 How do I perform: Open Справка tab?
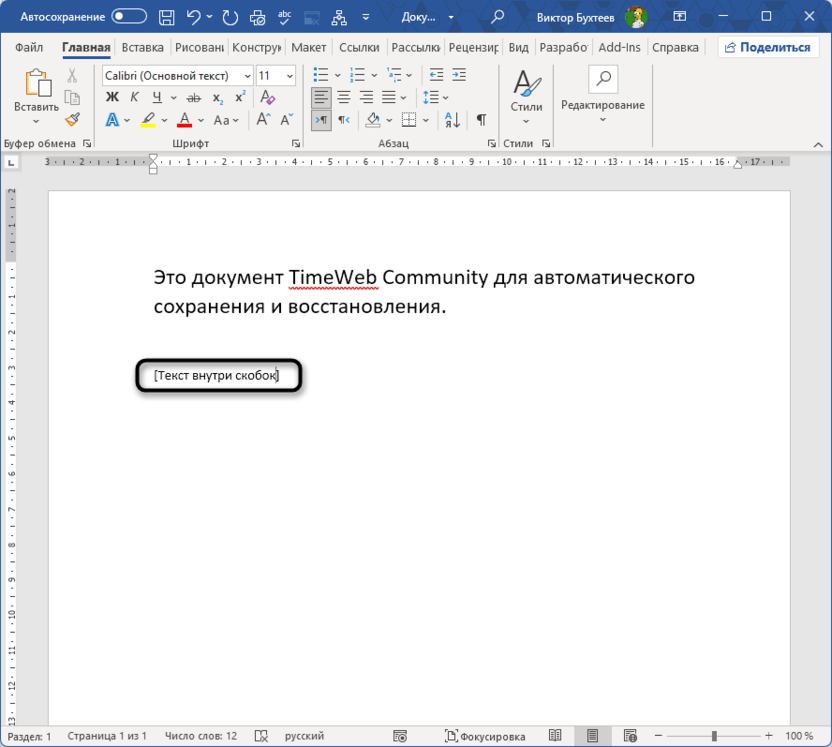click(675, 47)
